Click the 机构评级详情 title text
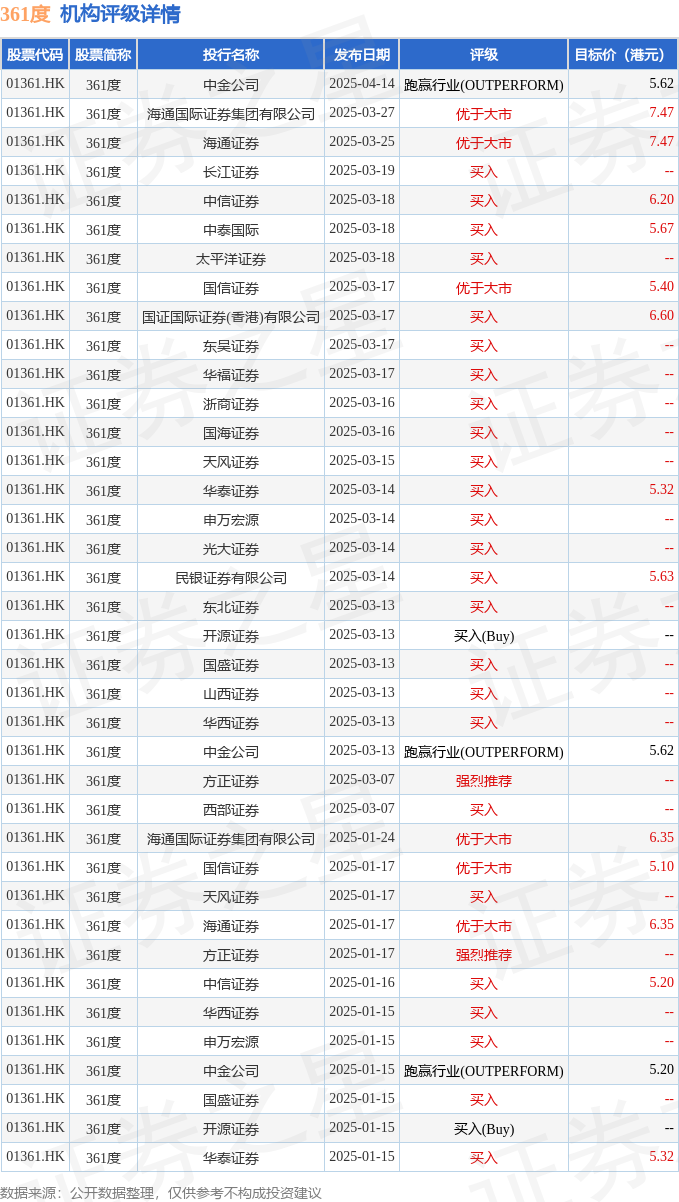679x1202 pixels. [x=120, y=14]
